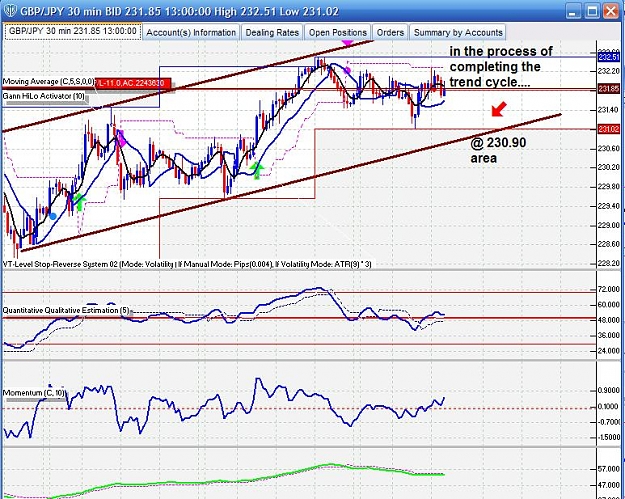Image resolution: width=625 pixels, height=499 pixels.
Task: Click the 0.9000 momentum axis label
Action: 610,391
